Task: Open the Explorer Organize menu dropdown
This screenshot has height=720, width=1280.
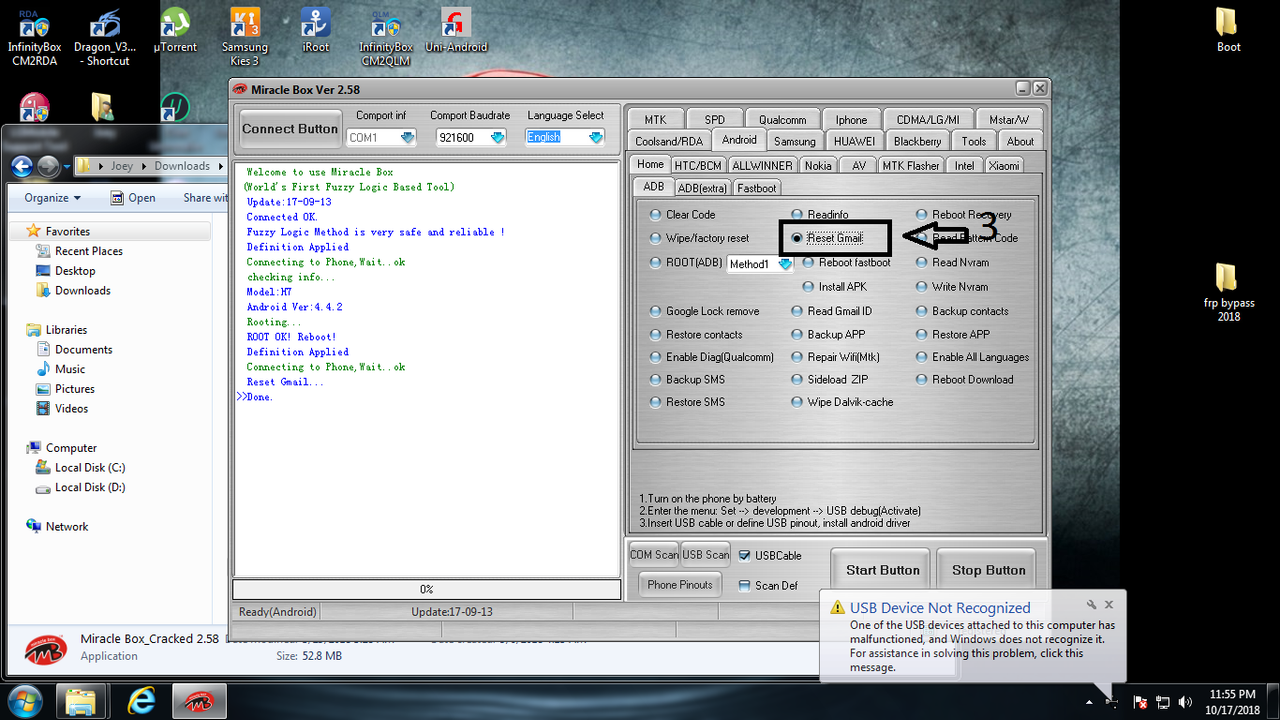Action: (52, 198)
